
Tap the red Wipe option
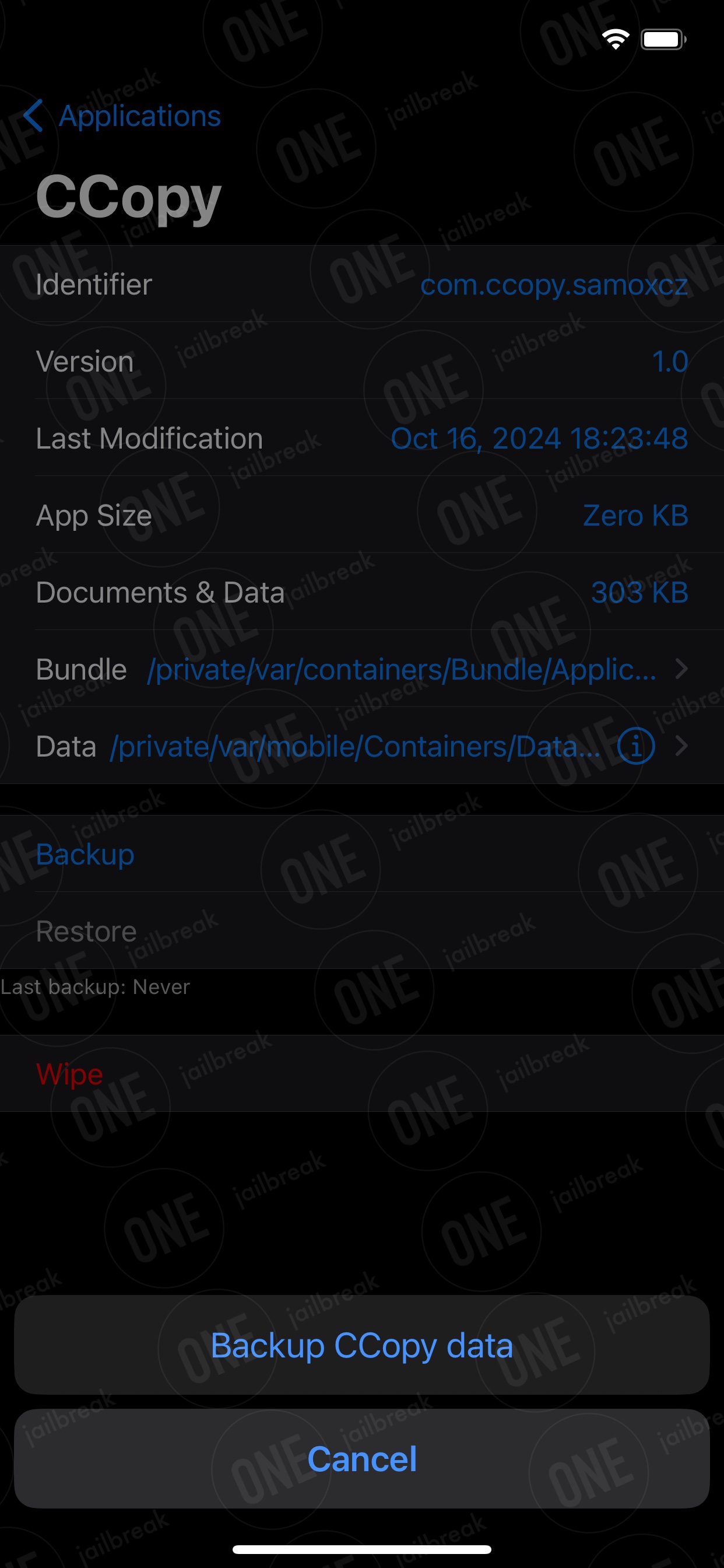coord(362,1074)
